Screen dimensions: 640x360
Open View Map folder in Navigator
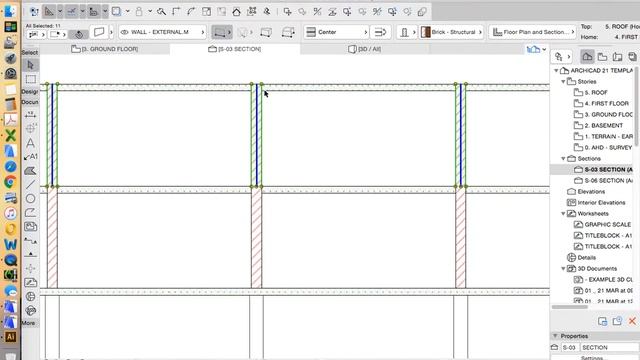click(x=602, y=57)
